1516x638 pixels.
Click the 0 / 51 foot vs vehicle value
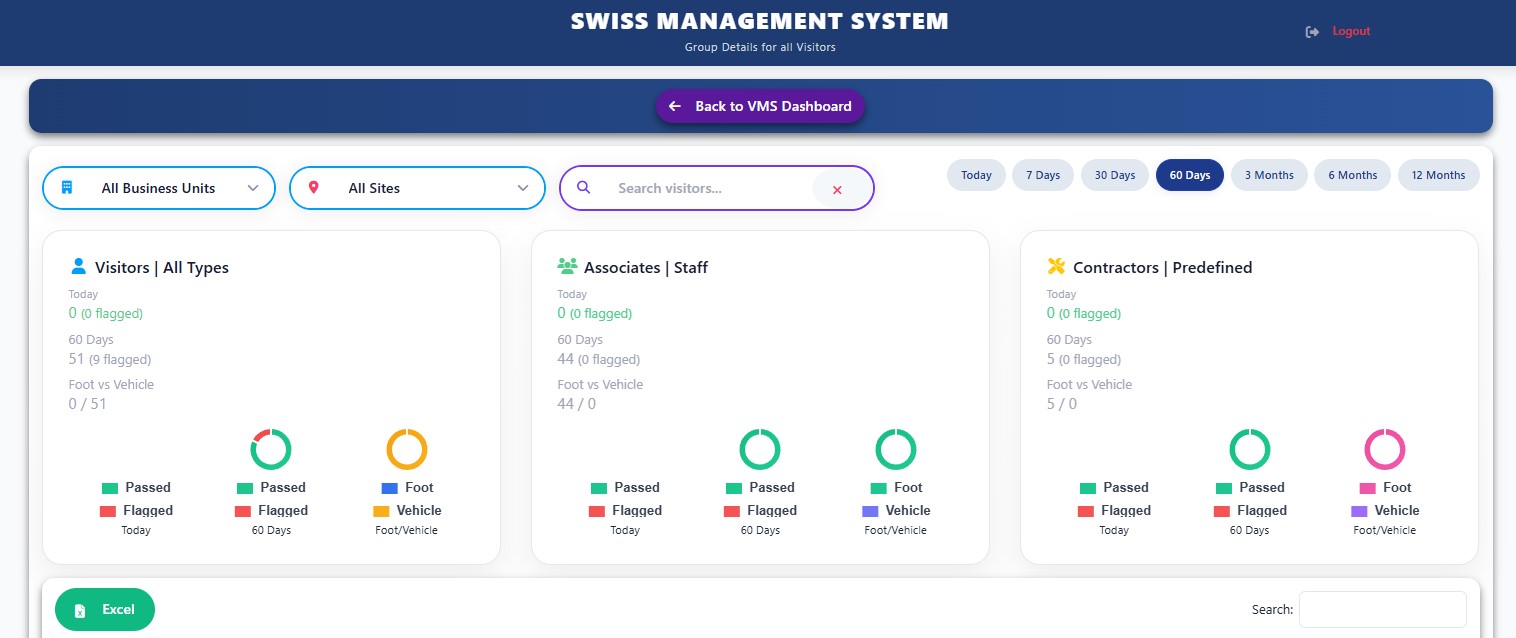pyautogui.click(x=87, y=404)
